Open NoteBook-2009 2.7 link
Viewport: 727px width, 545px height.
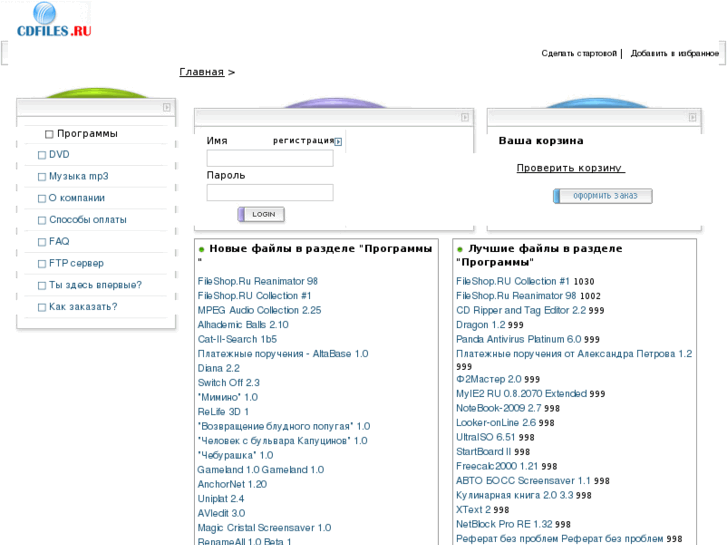[x=499, y=408]
